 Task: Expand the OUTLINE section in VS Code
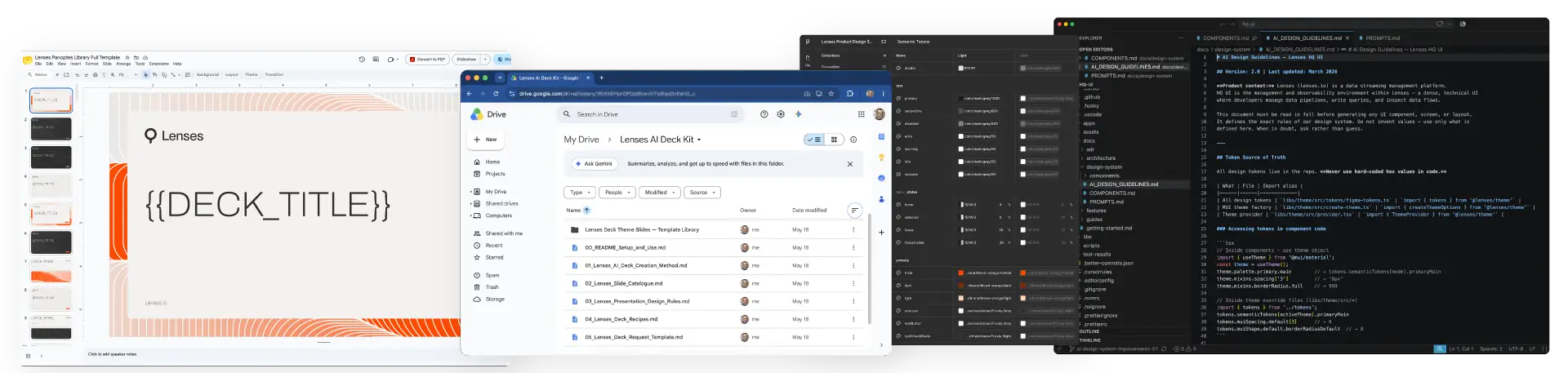click(1089, 331)
